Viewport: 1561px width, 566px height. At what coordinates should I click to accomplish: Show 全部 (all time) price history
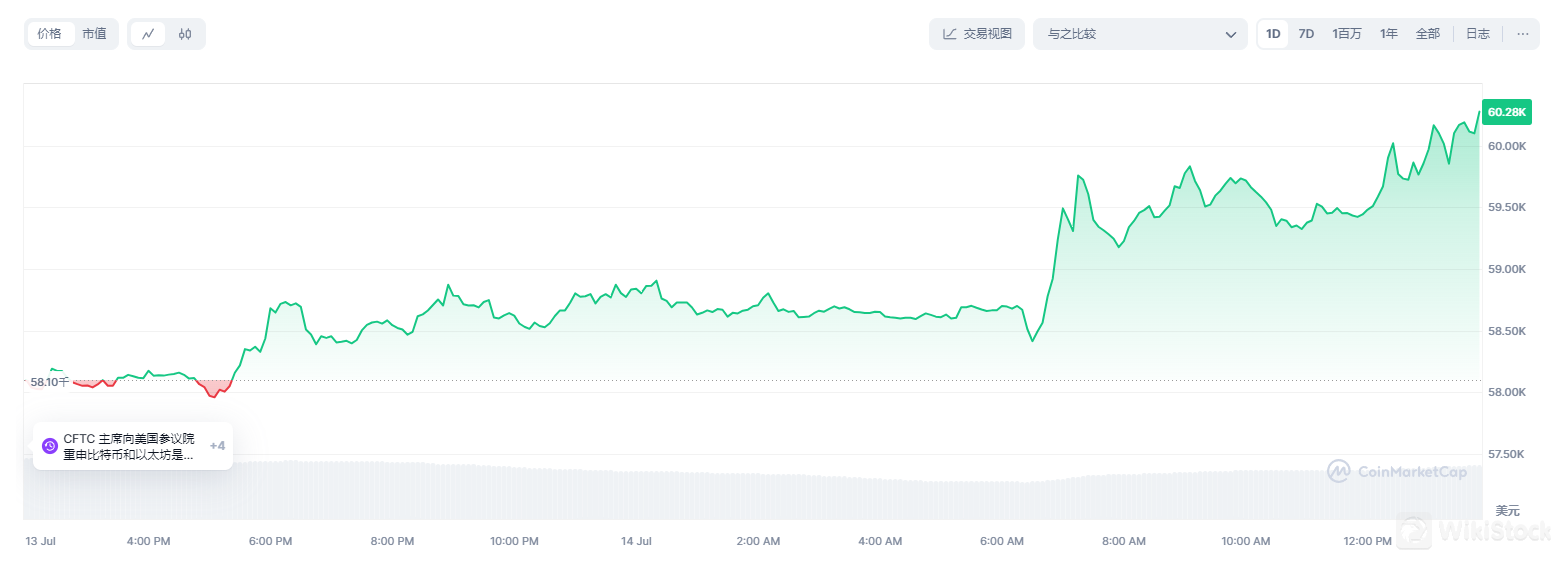(x=1427, y=34)
